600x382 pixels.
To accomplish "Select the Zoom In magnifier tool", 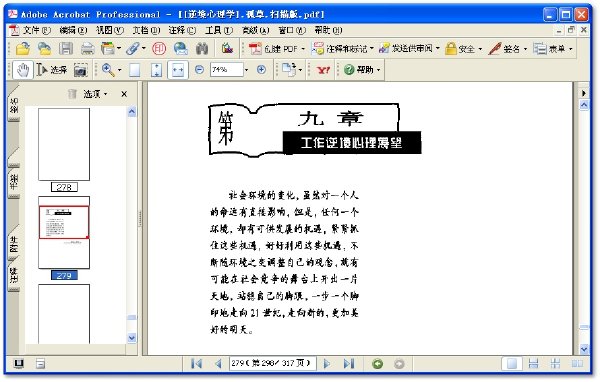I will pyautogui.click(x=108, y=70).
